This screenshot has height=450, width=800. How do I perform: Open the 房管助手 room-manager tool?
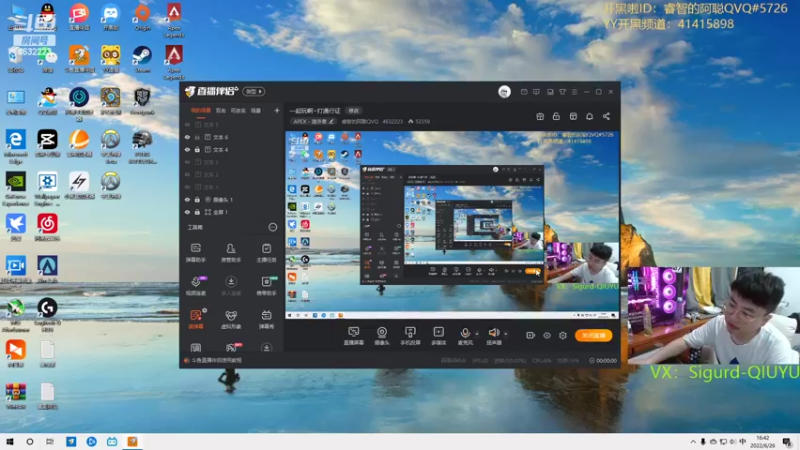[x=231, y=253]
